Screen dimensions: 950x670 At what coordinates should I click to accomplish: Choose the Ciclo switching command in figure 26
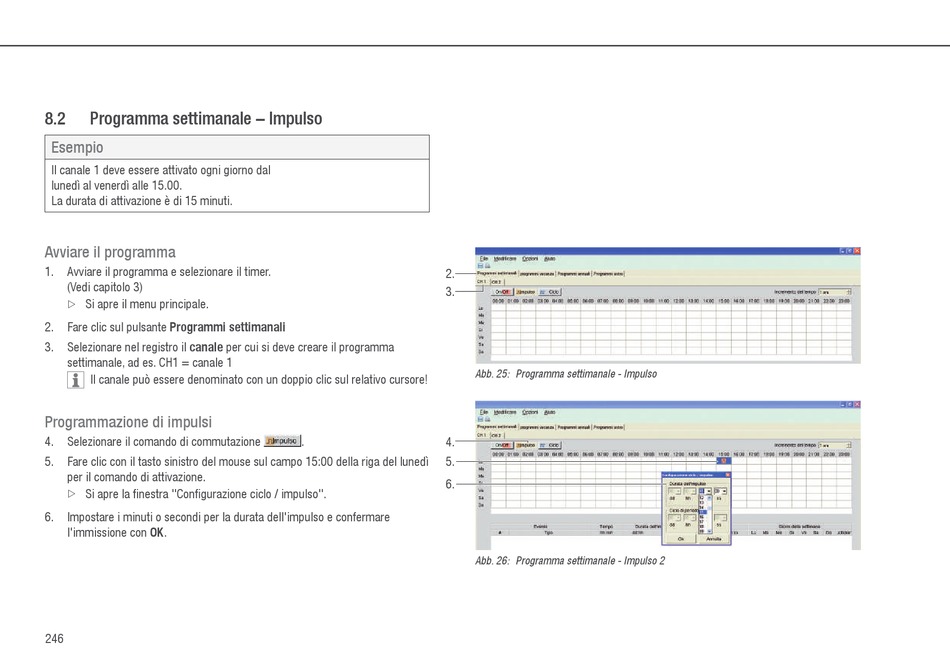(550, 445)
